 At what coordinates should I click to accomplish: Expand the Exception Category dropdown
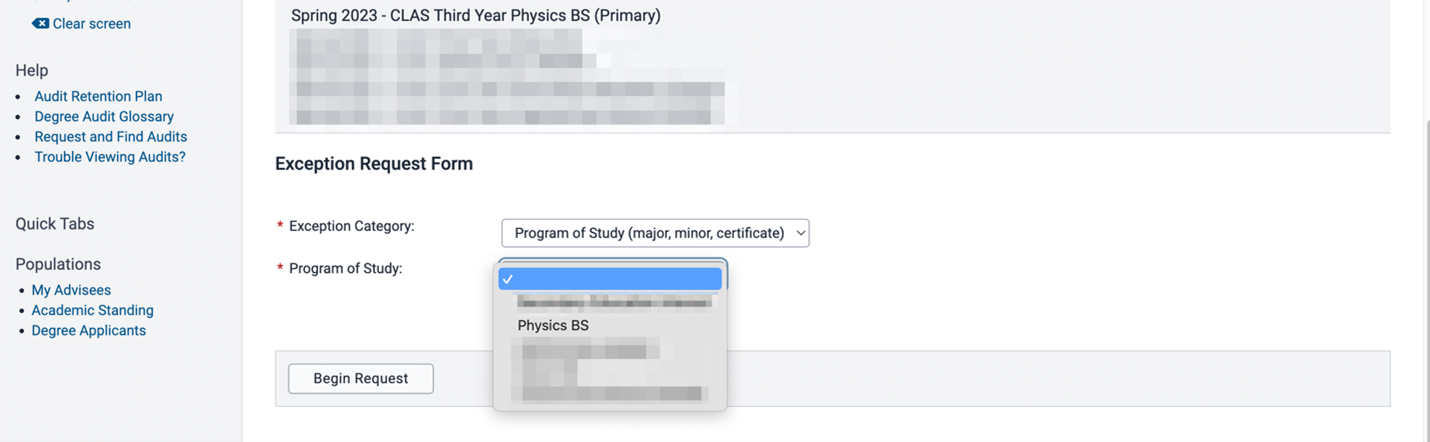coord(655,233)
